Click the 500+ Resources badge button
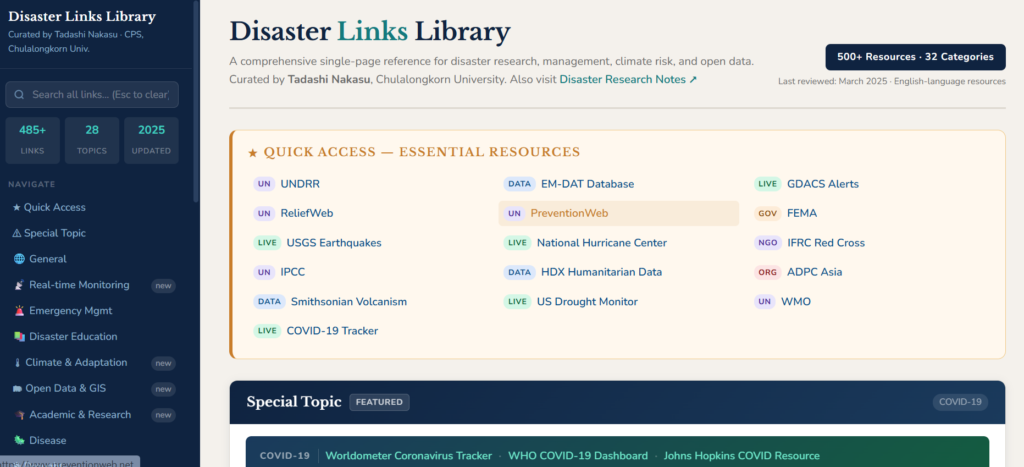This screenshot has height=467, width=1024. pos(915,57)
